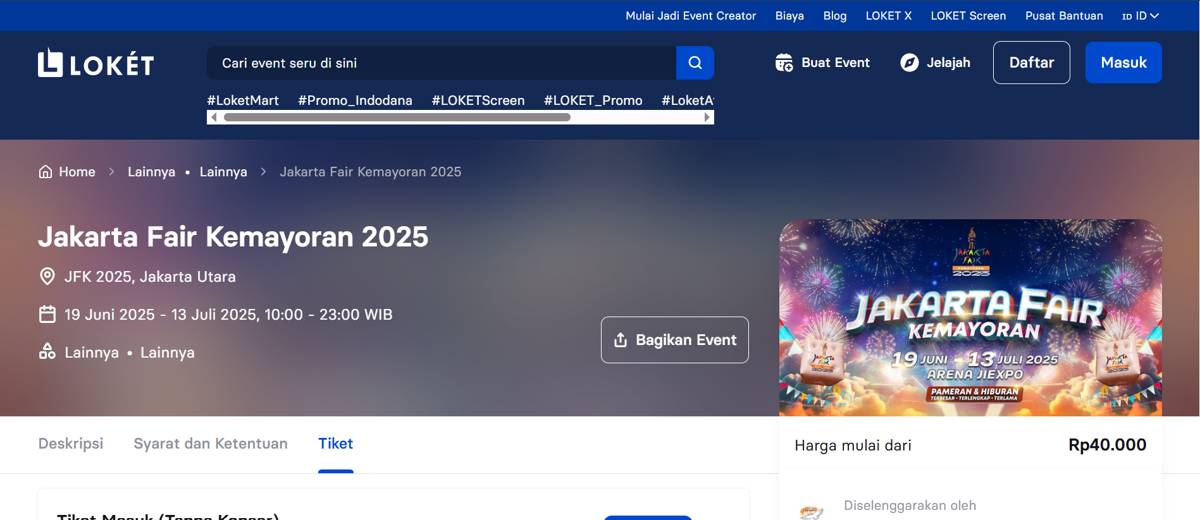Click the LOKET logo
The image size is (1200, 520).
[x=96, y=63]
